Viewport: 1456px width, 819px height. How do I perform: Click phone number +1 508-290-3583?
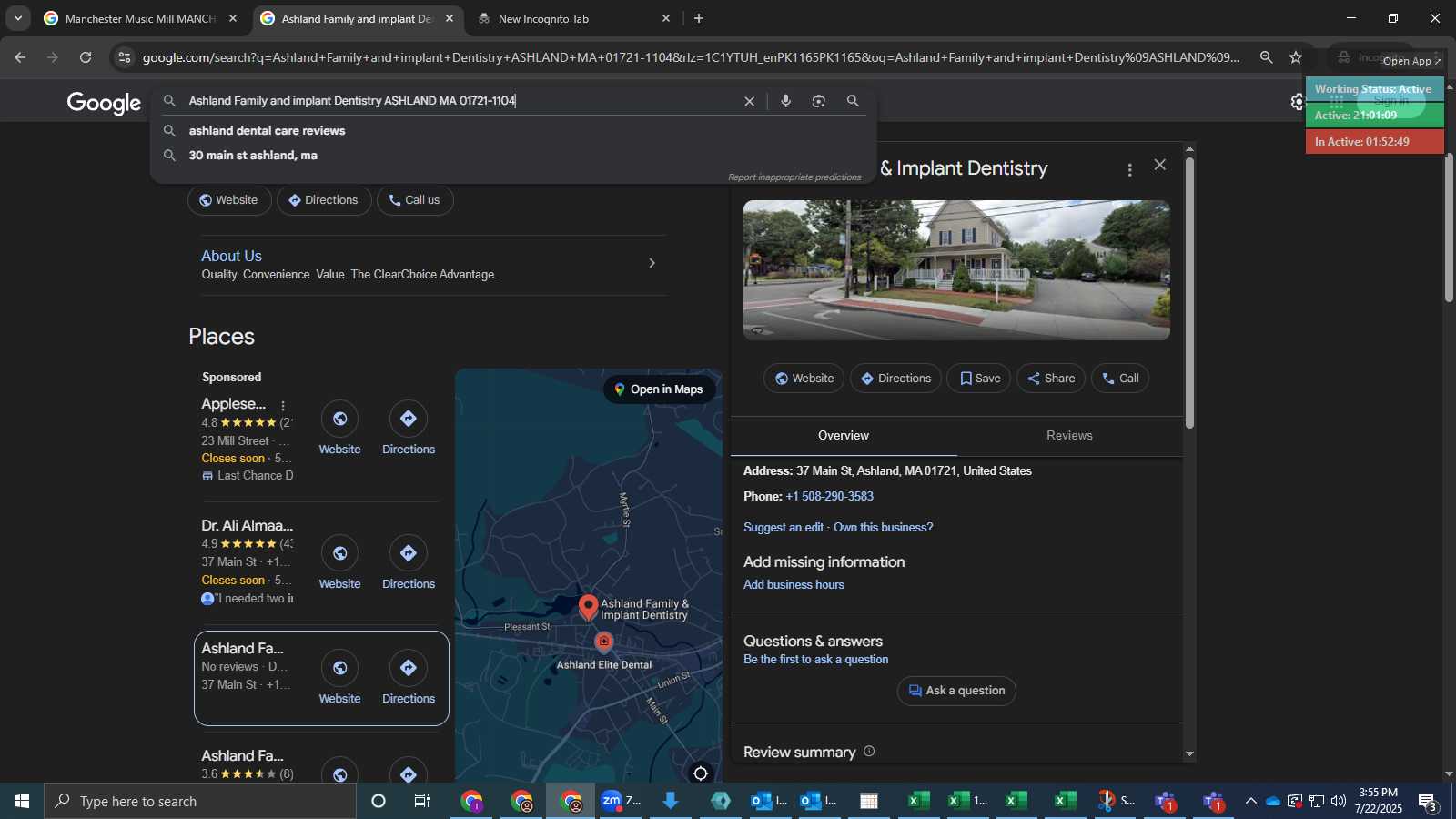click(829, 497)
